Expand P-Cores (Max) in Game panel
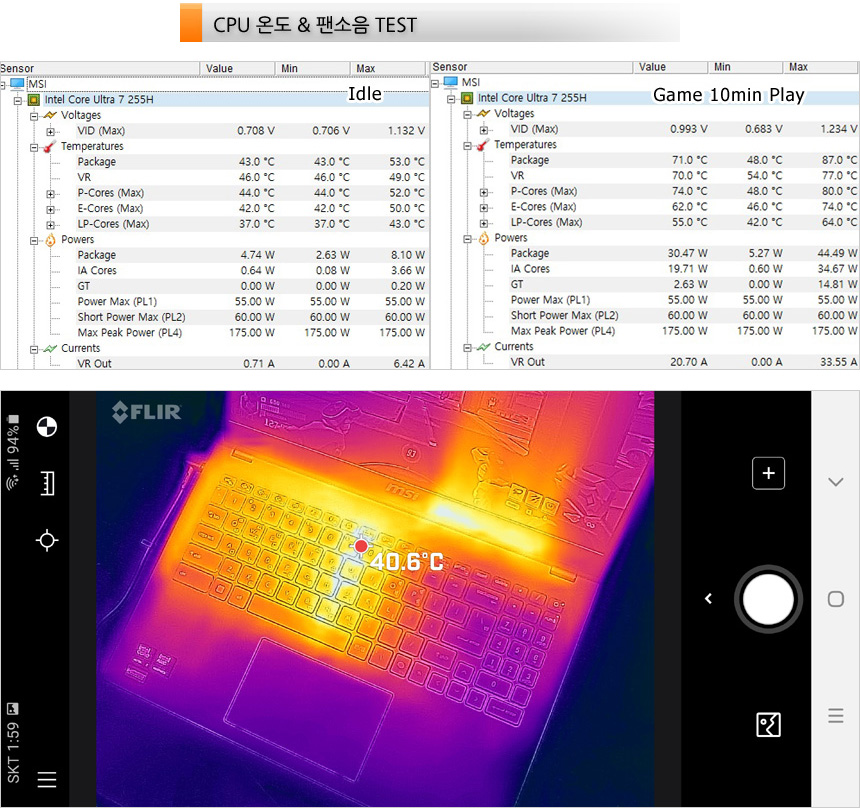The width and height of the screenshot is (860, 810). pyautogui.click(x=484, y=192)
